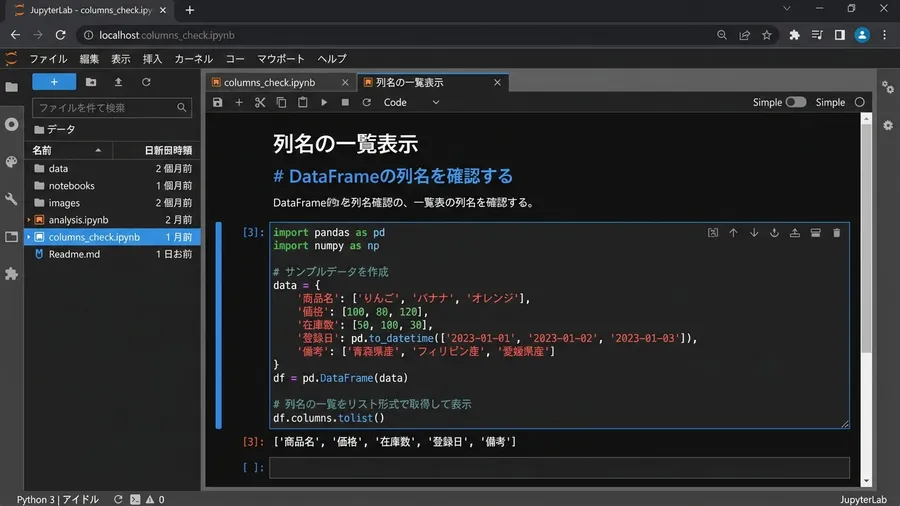Open the Code cell type dropdown
This screenshot has height=506, width=900.
point(412,102)
